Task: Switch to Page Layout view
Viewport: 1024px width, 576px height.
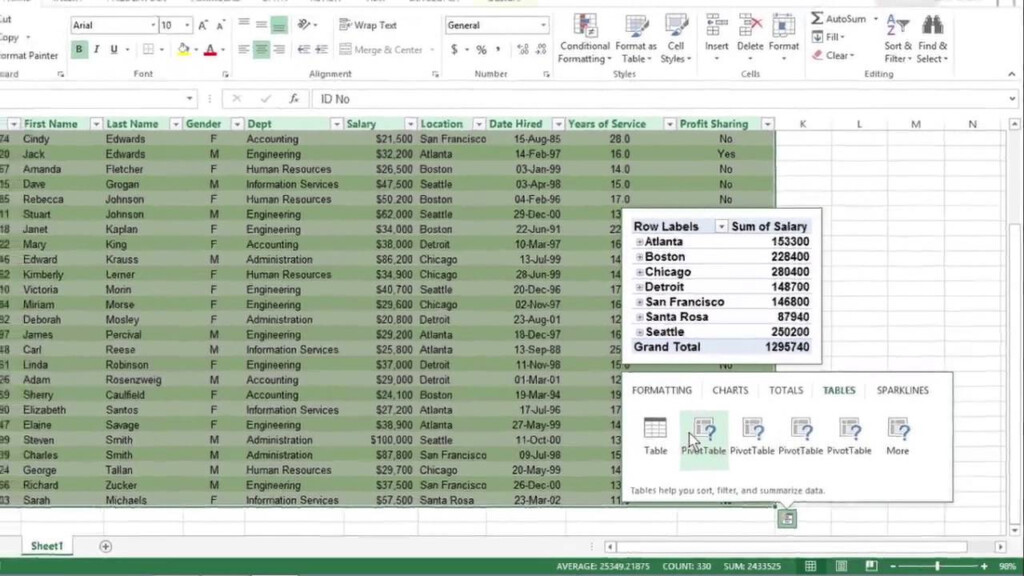Action: coord(841,566)
